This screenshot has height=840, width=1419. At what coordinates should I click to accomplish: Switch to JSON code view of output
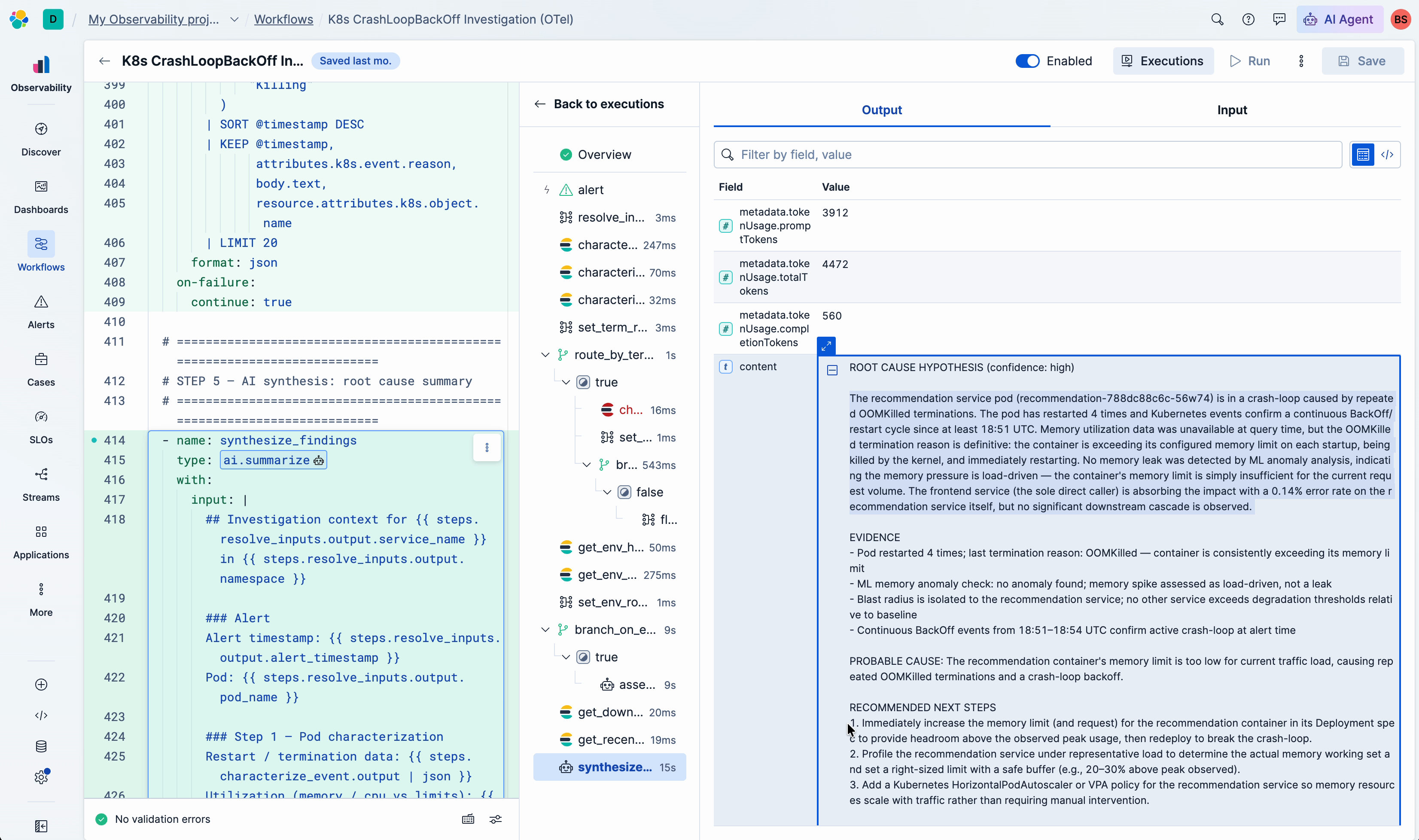pyautogui.click(x=1387, y=155)
